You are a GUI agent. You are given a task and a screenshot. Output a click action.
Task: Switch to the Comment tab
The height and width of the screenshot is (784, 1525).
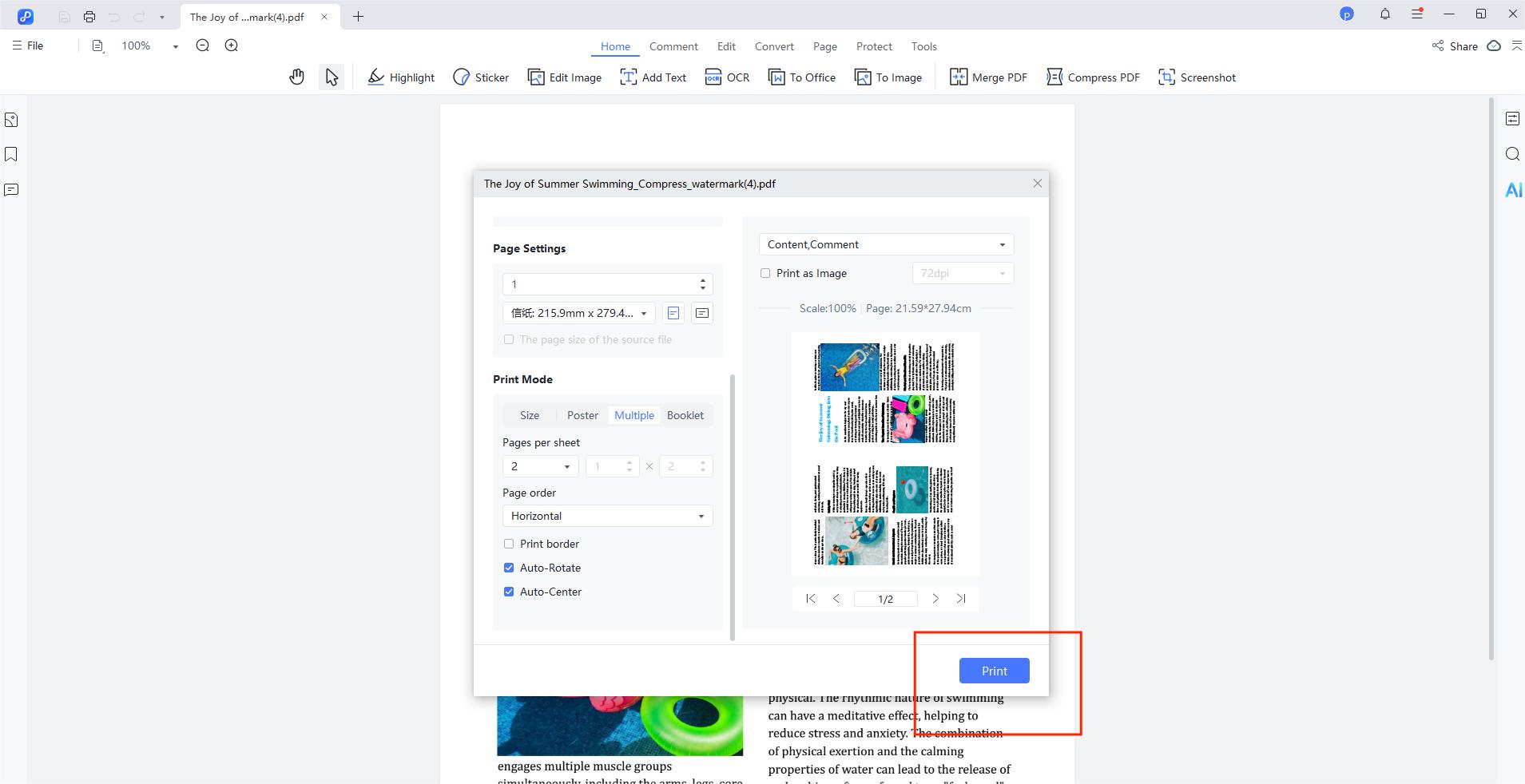(x=673, y=46)
